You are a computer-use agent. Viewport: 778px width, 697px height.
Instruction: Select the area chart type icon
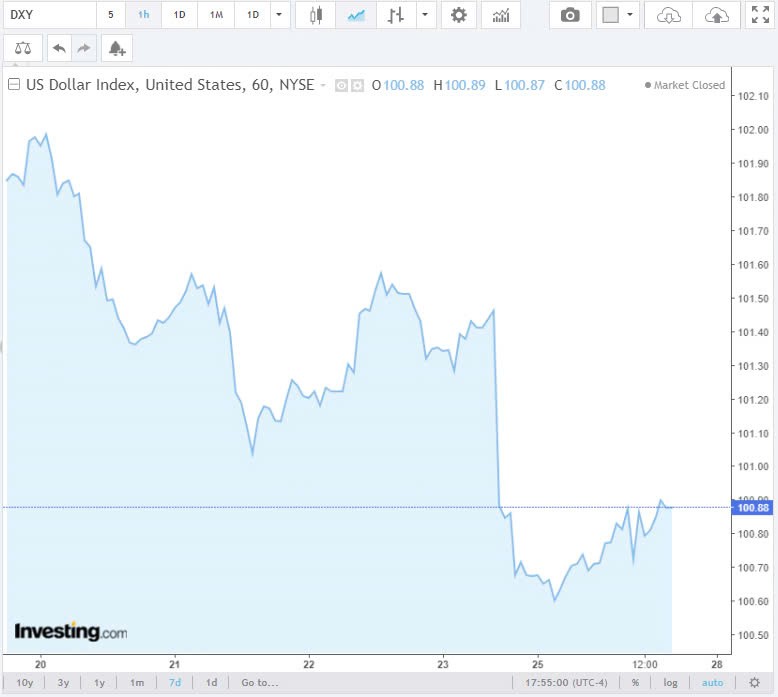(x=356, y=15)
